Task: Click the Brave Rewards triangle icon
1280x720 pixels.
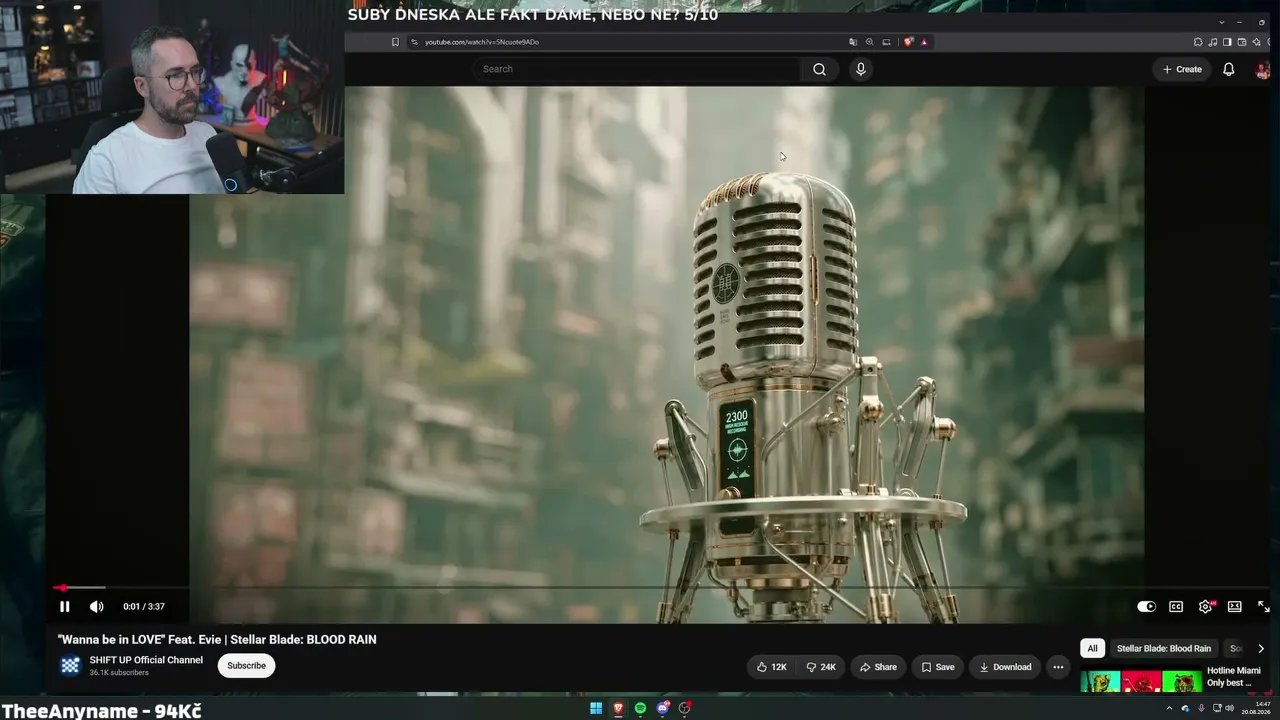Action: point(924,42)
